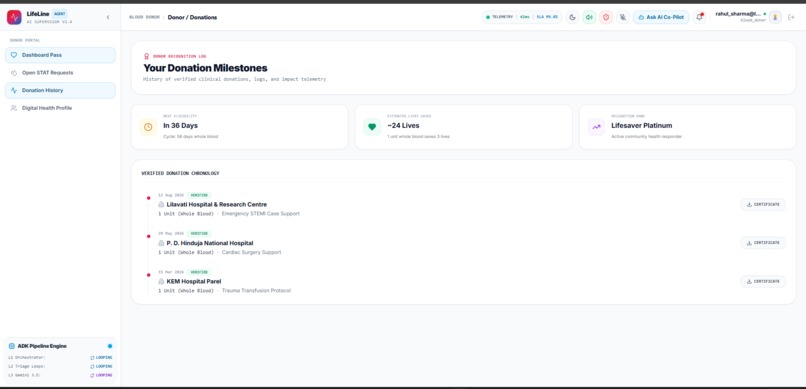Screen dimensions: 806x389
Task: Click the Donation History pulse icon
Action: click(x=14, y=90)
